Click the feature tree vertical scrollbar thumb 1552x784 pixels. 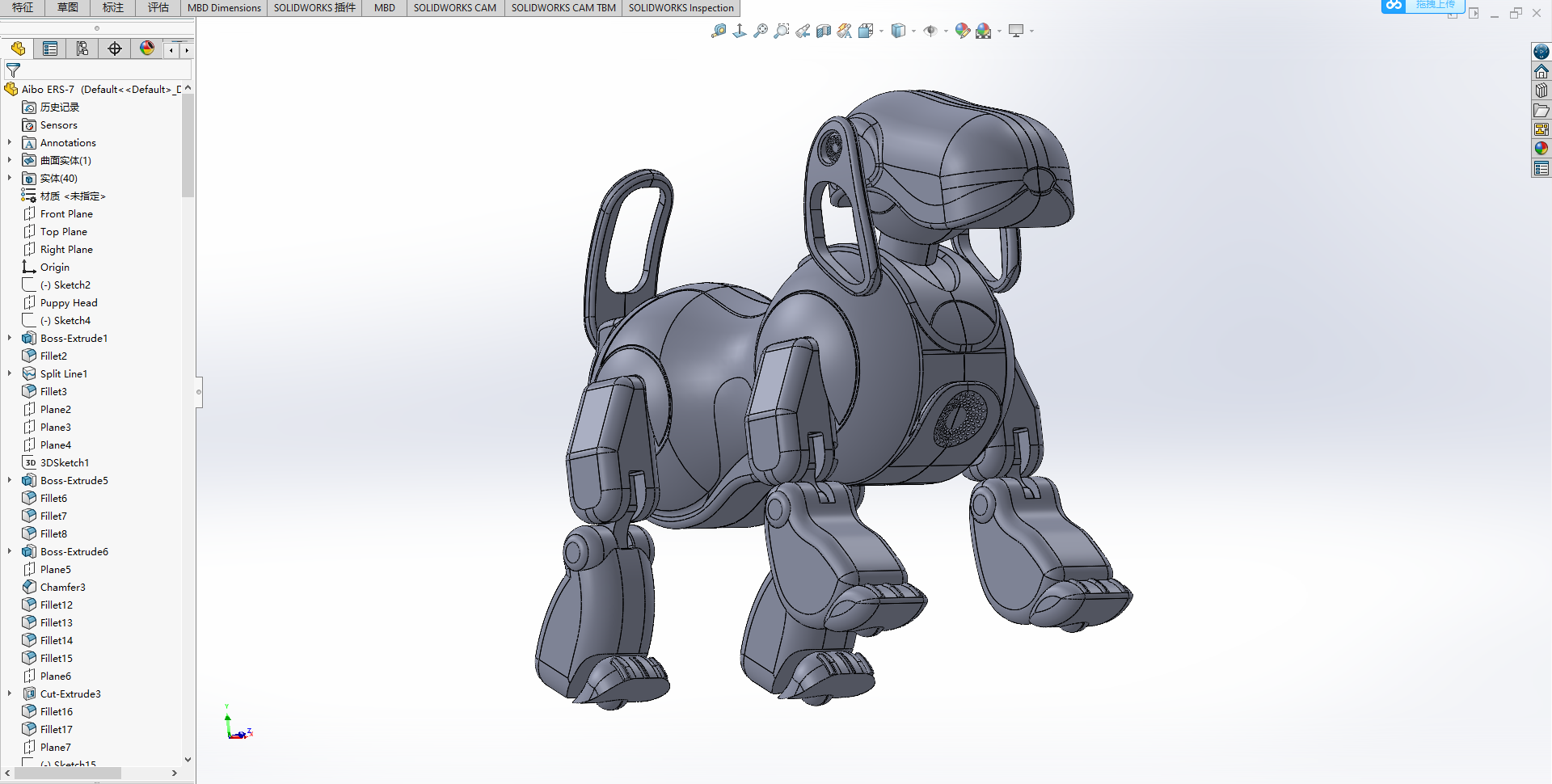click(188, 145)
